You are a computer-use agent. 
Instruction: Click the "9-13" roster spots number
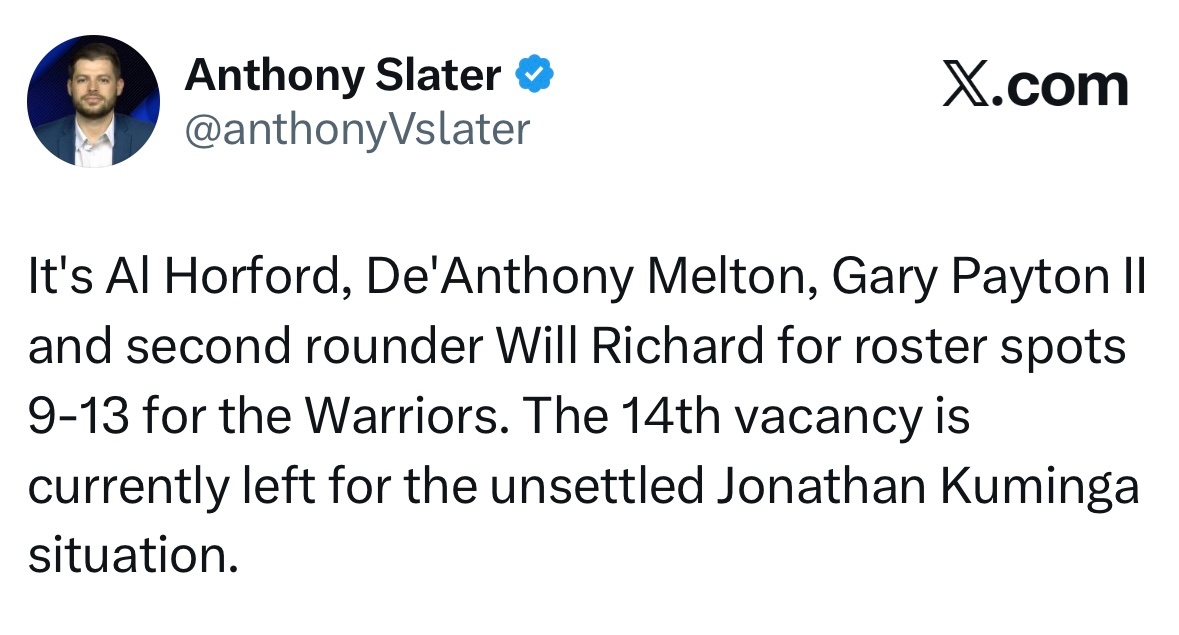click(x=76, y=417)
